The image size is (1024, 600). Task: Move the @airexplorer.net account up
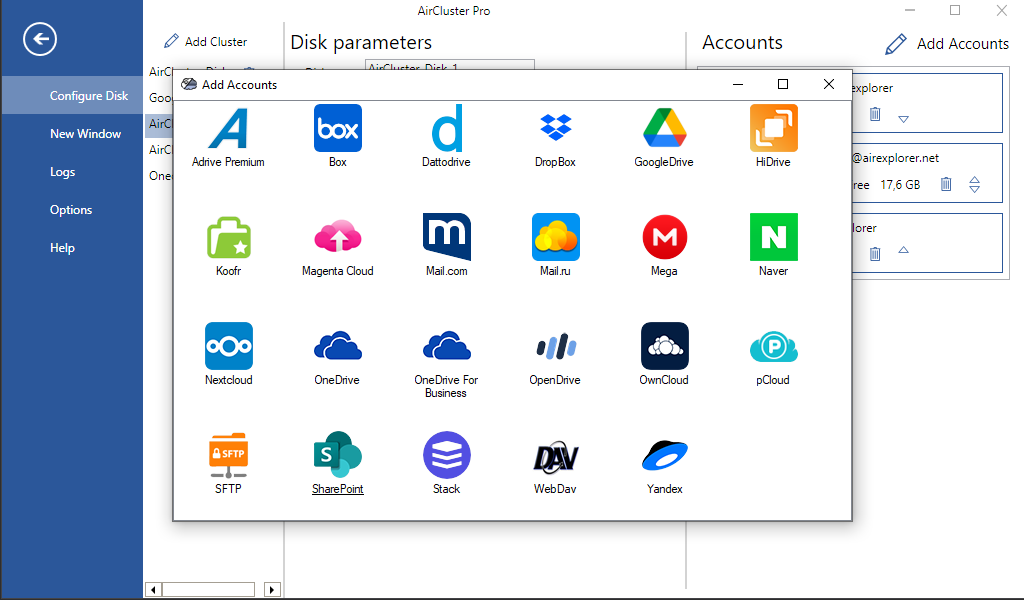click(974, 180)
